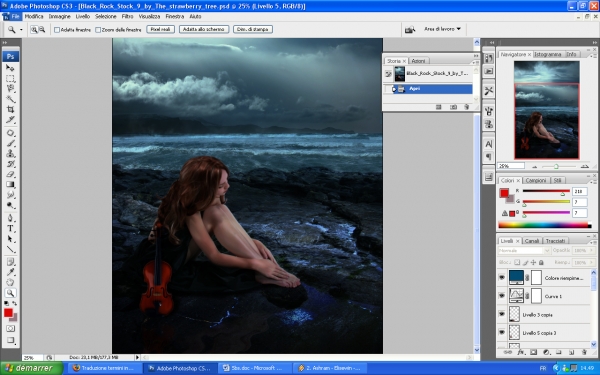This screenshot has height=375, width=600.
Task: Expand the toolbar via top double arrows
Action: [x=5, y=42]
